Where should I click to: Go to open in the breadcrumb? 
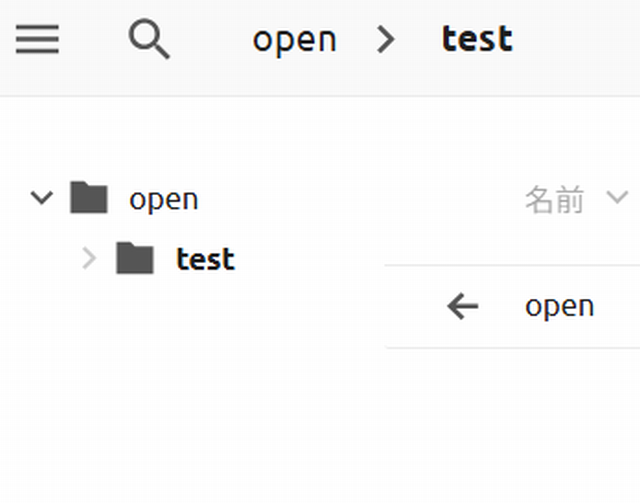[294, 40]
